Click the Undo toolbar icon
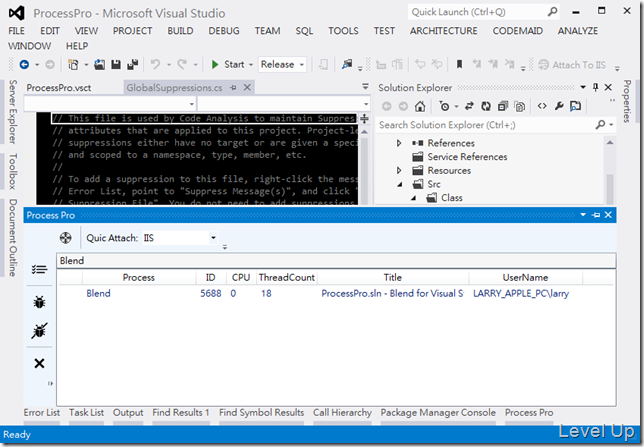This screenshot has height=447, width=644. click(x=155, y=65)
